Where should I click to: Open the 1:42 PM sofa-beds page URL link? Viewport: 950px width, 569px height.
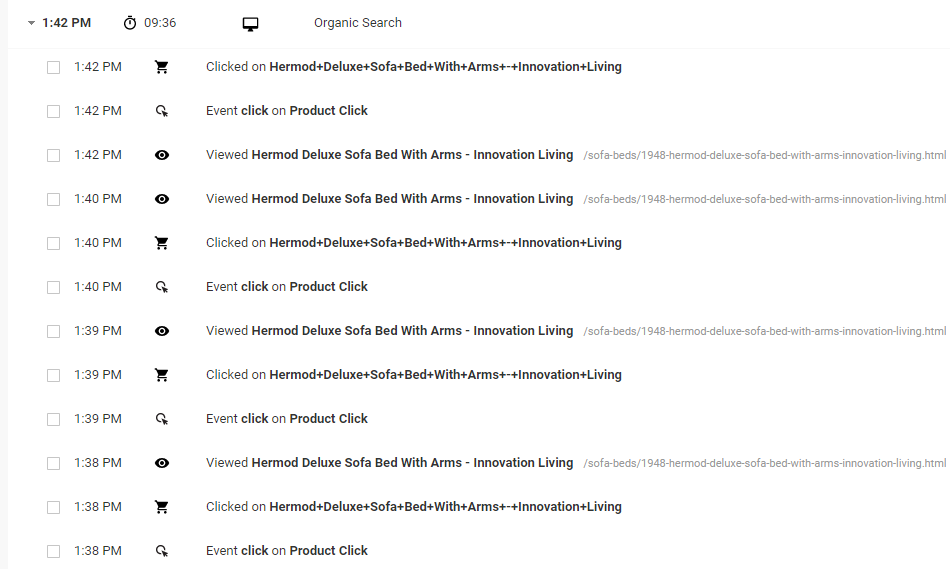pos(764,155)
